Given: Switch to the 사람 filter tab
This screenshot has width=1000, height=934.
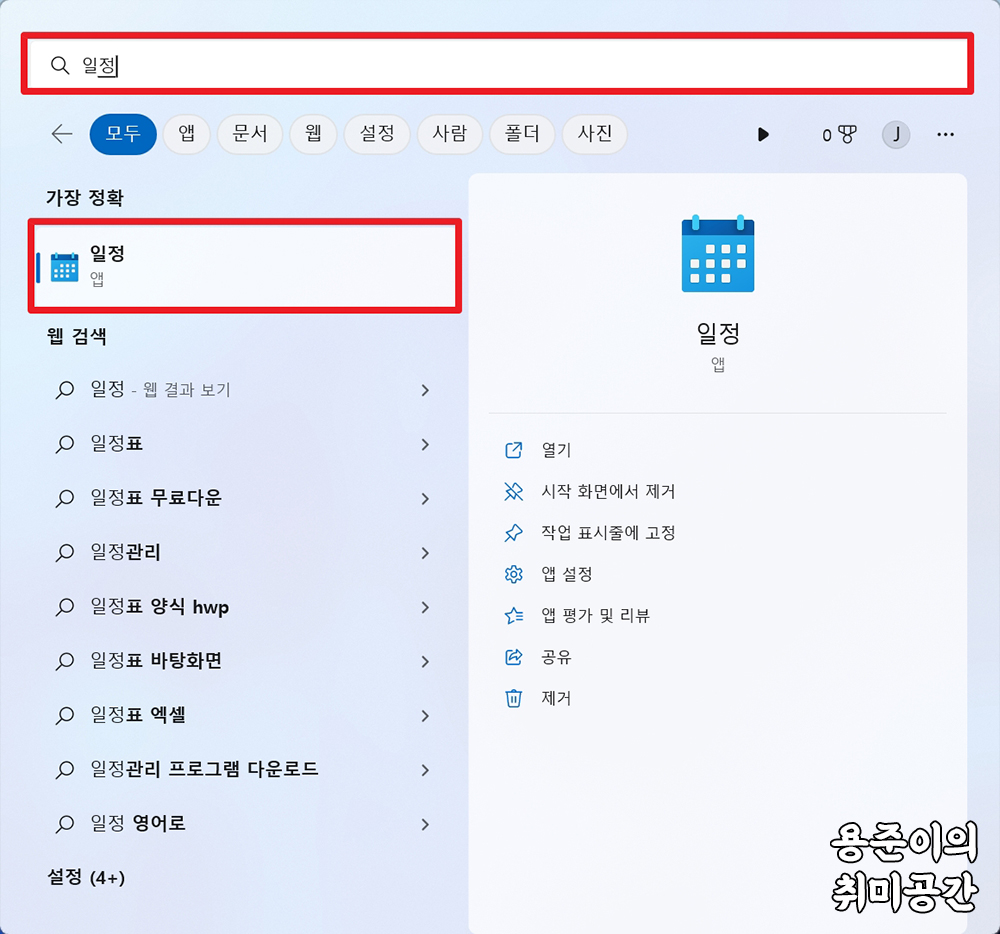Looking at the screenshot, I should (x=450, y=134).
